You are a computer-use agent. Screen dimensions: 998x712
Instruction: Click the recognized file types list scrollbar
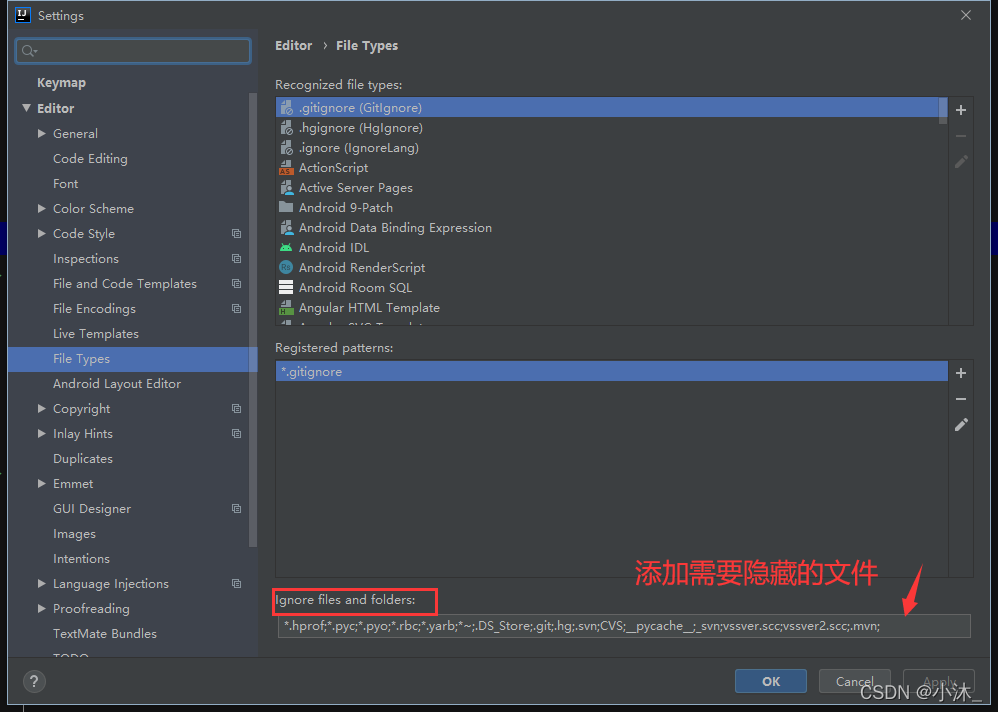[943, 111]
